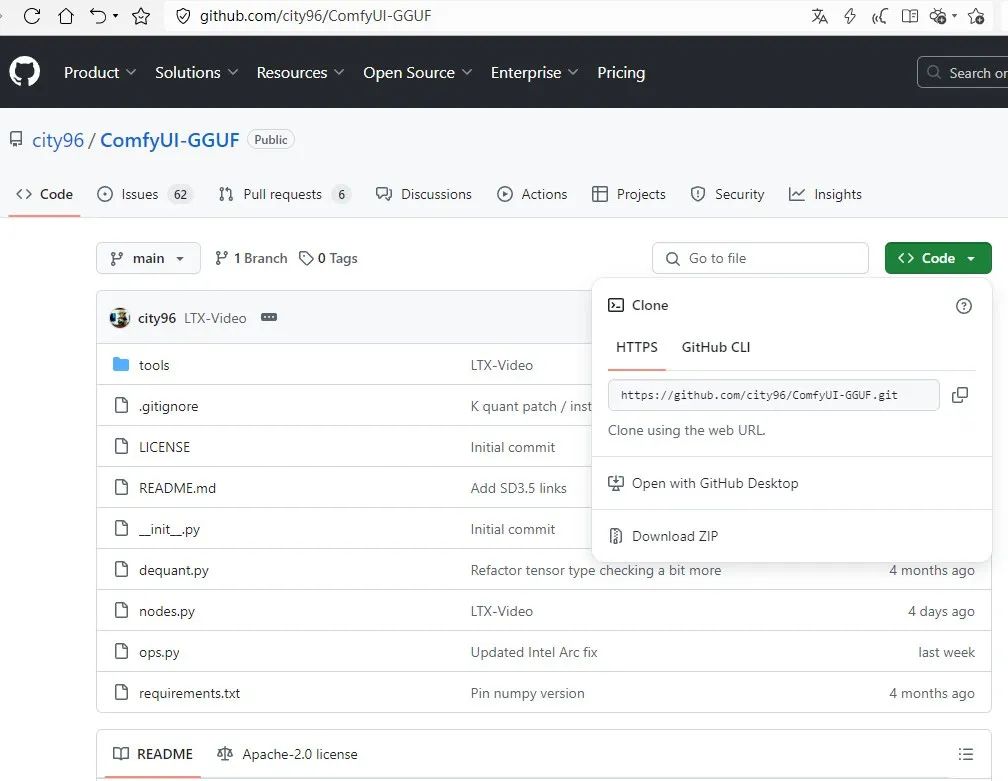The width and height of the screenshot is (1008, 781).
Task: Click the repository icon beside city96
Action: (x=16, y=139)
